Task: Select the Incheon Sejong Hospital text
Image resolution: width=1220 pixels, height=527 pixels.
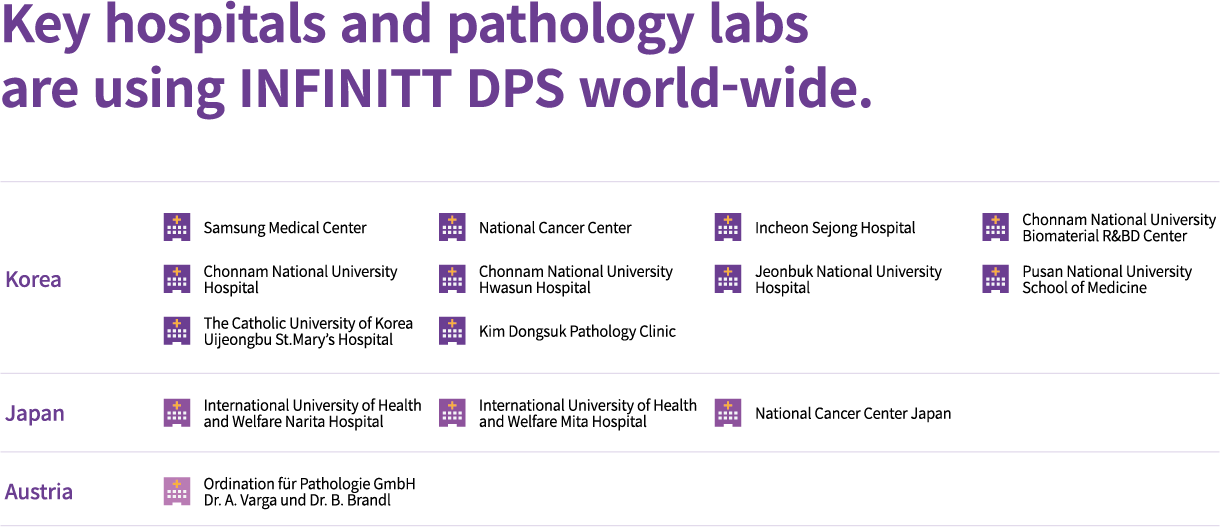Action: coord(835,228)
